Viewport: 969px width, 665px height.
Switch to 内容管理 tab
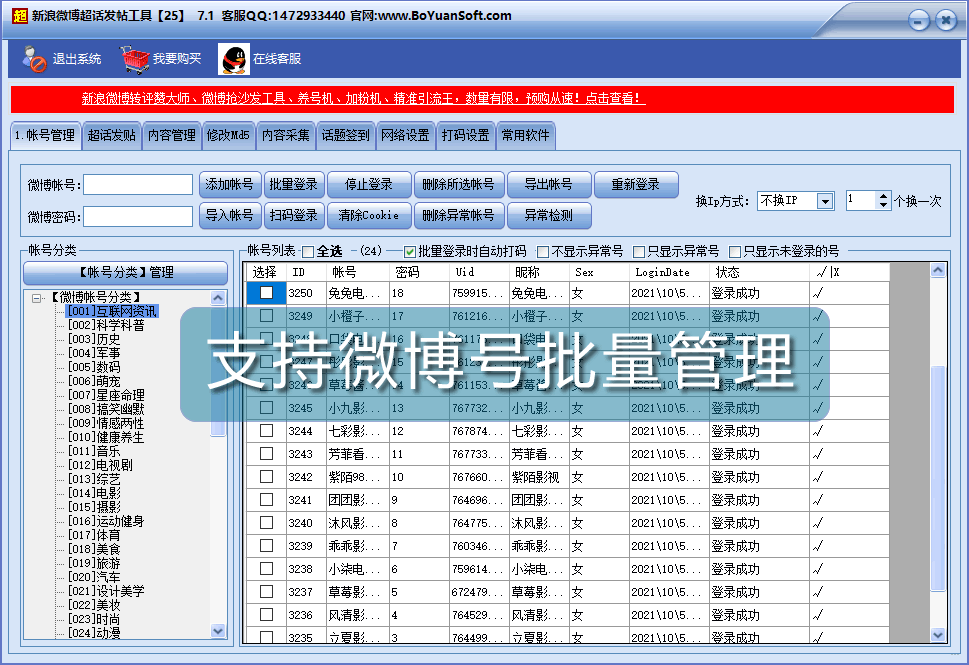point(172,135)
